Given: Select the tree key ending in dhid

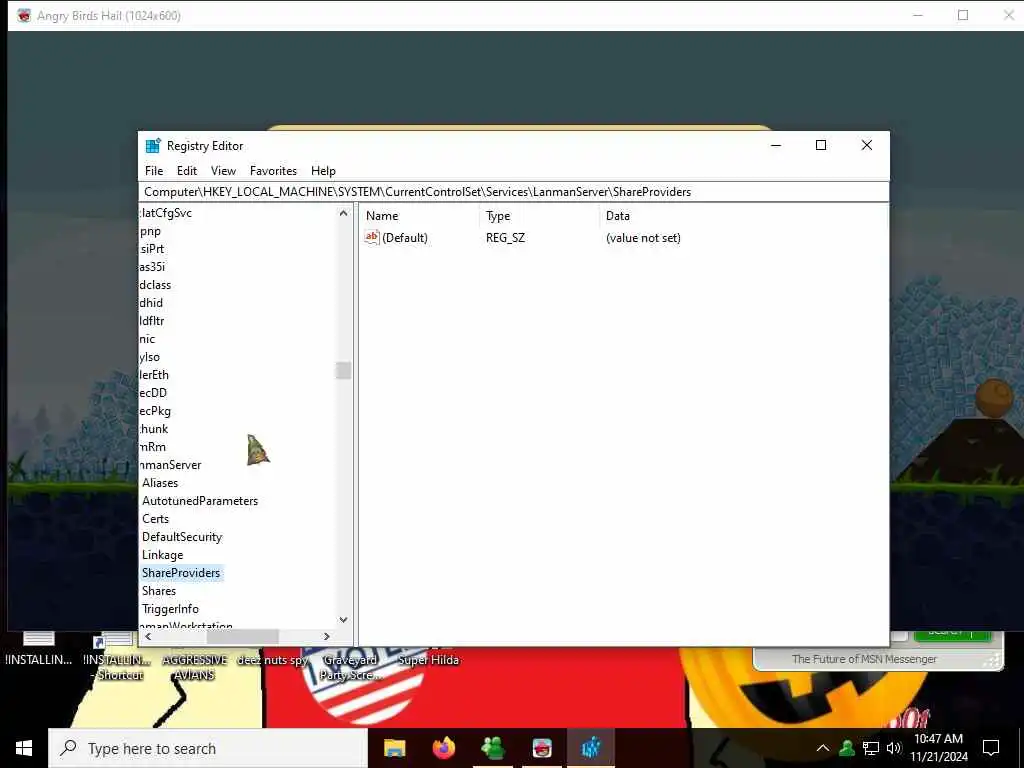Looking at the screenshot, I should click(x=151, y=303).
